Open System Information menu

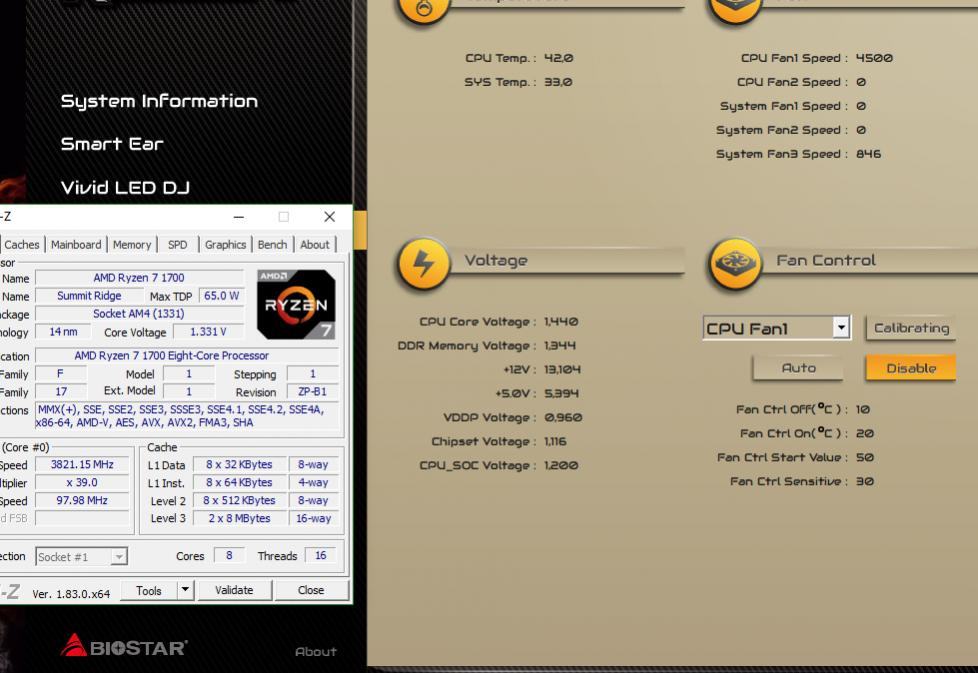click(x=159, y=101)
